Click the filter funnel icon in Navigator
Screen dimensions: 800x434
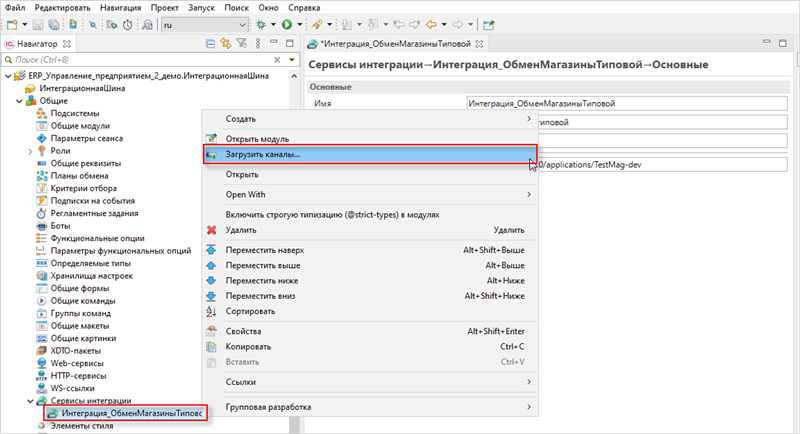(242, 43)
